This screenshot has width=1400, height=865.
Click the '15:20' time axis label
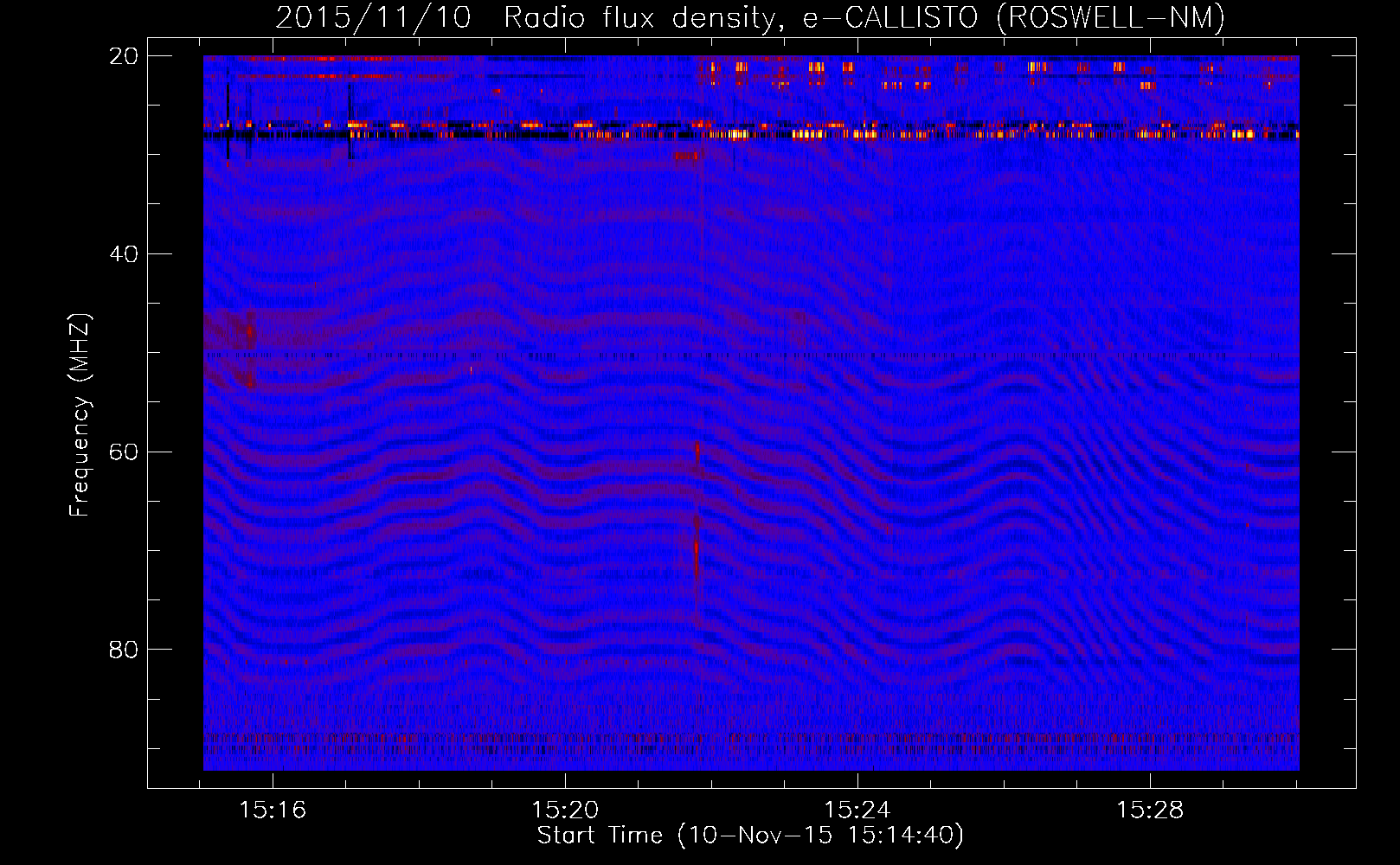565,811
